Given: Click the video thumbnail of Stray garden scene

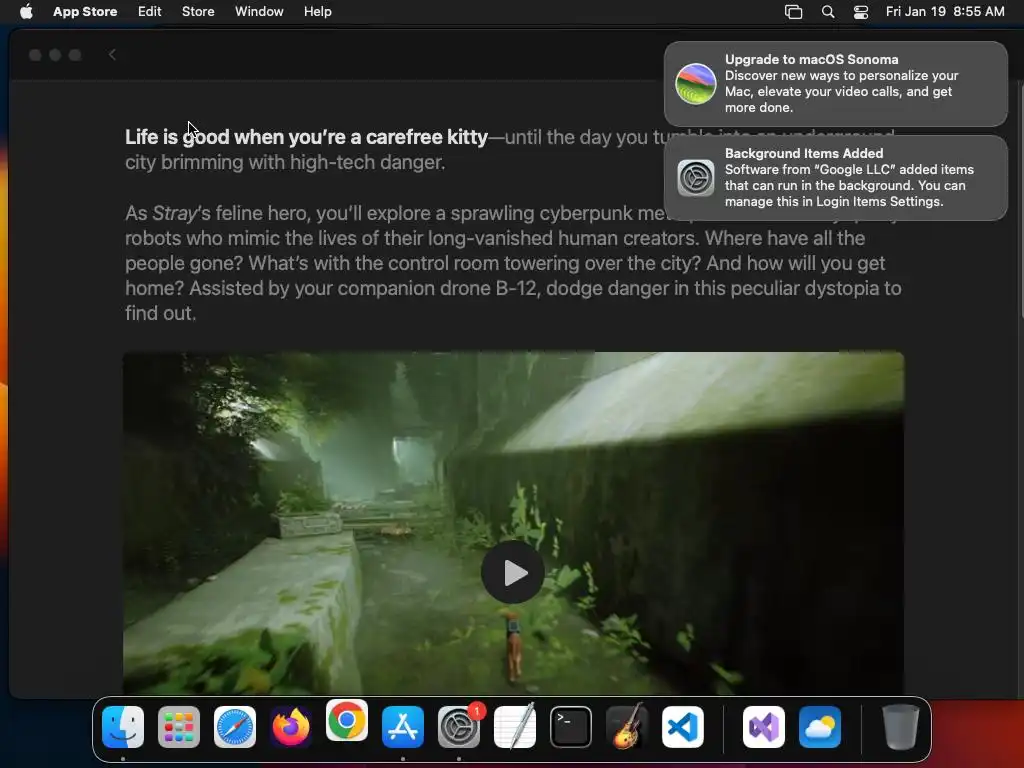Looking at the screenshot, I should 513,523.
